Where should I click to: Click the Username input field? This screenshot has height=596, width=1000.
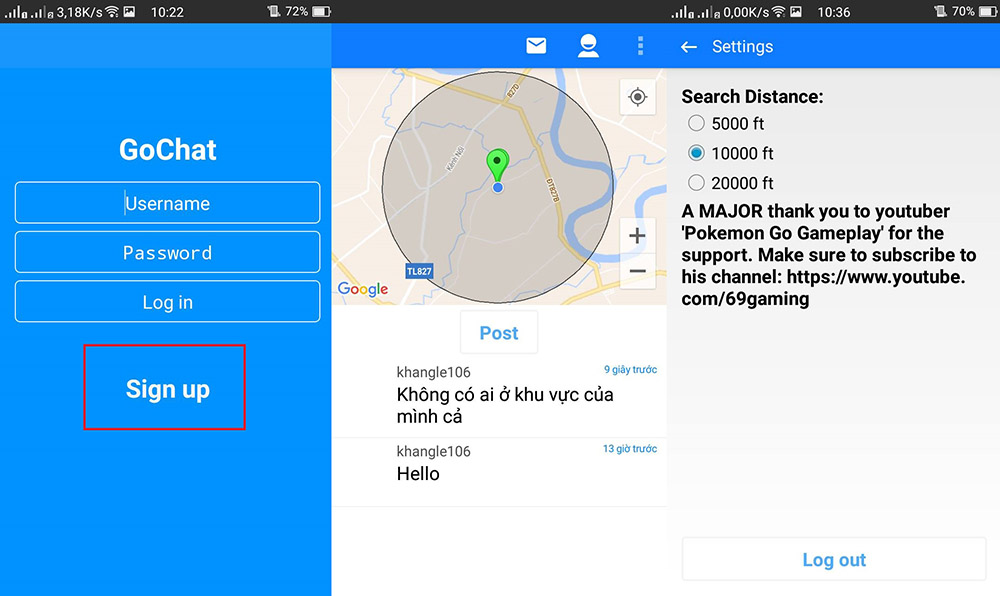[168, 203]
